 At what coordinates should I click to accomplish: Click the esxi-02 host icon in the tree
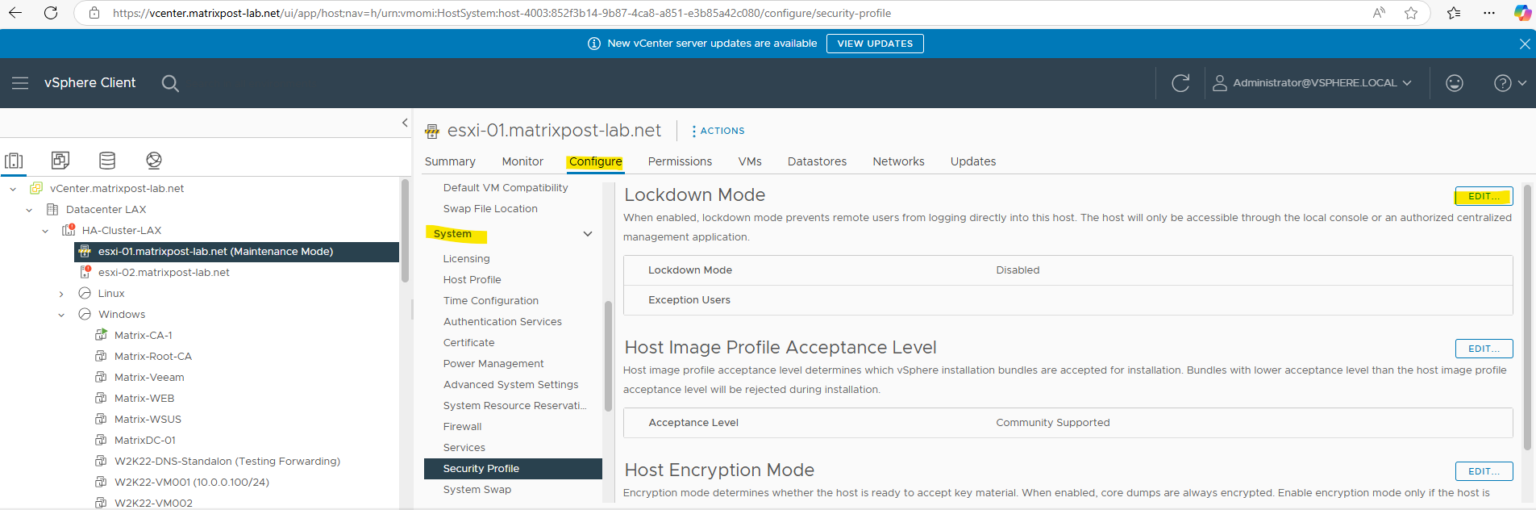click(x=85, y=272)
